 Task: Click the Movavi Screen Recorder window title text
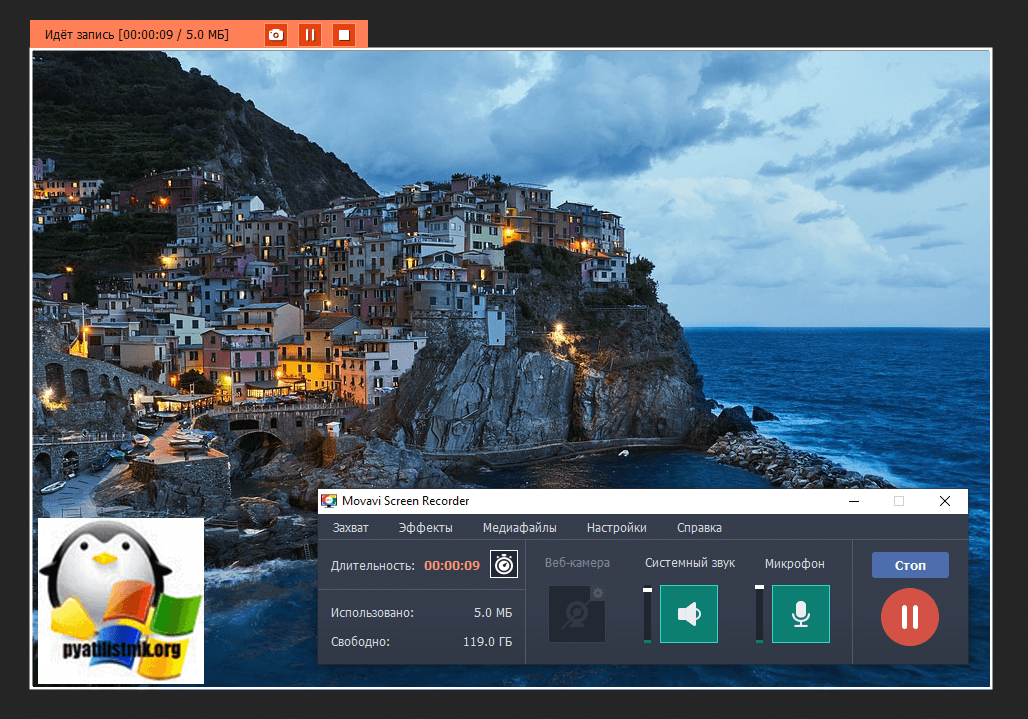click(x=405, y=501)
